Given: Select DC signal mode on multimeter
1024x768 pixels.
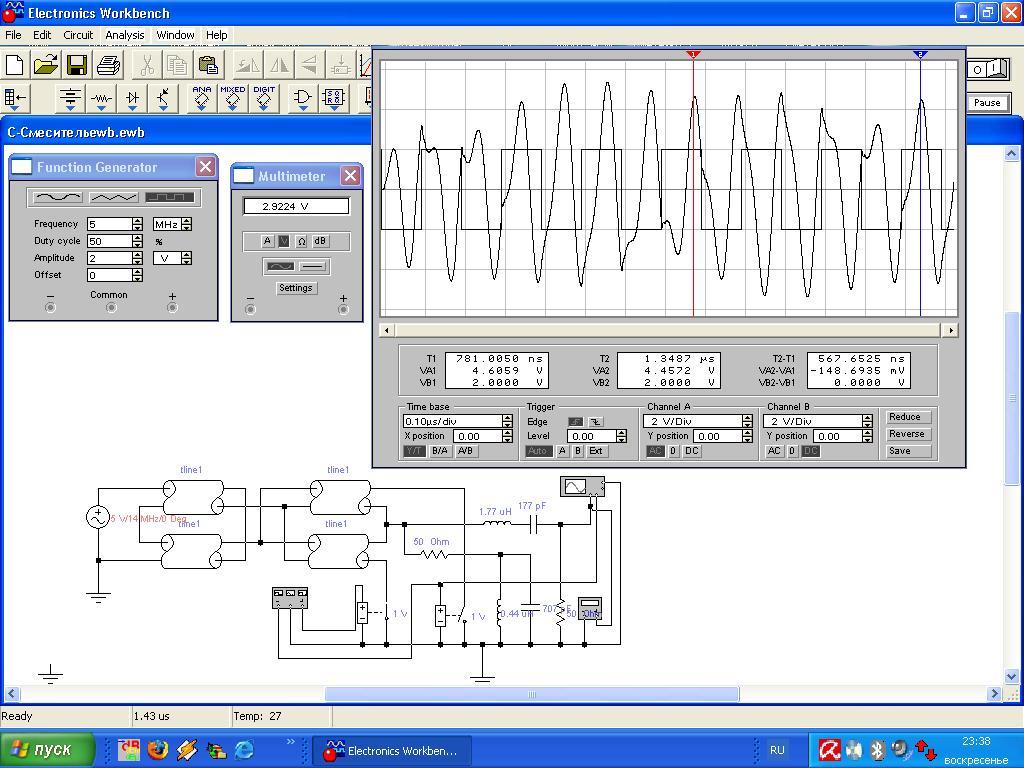Looking at the screenshot, I should [312, 266].
